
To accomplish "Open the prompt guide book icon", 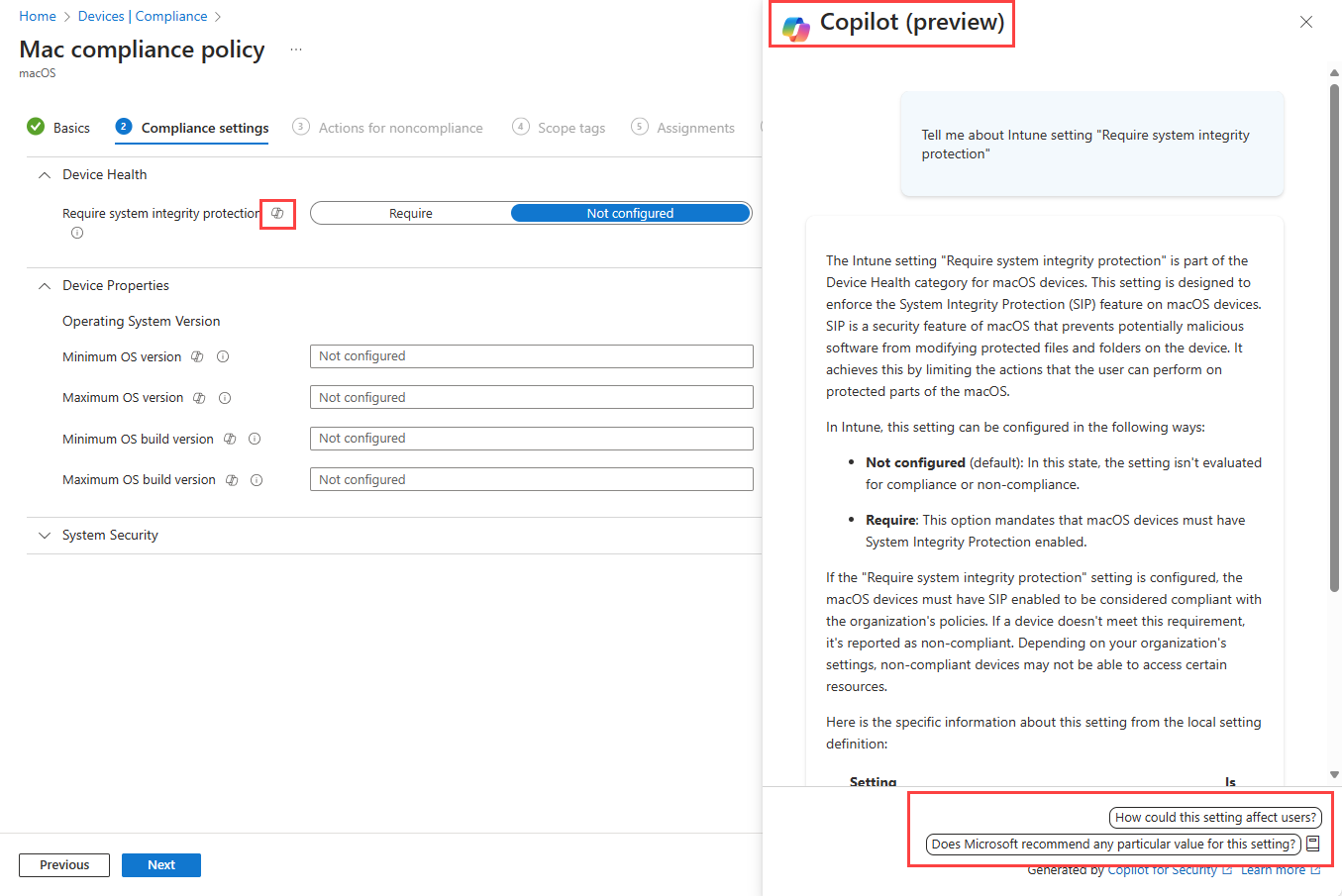I will point(1313,844).
